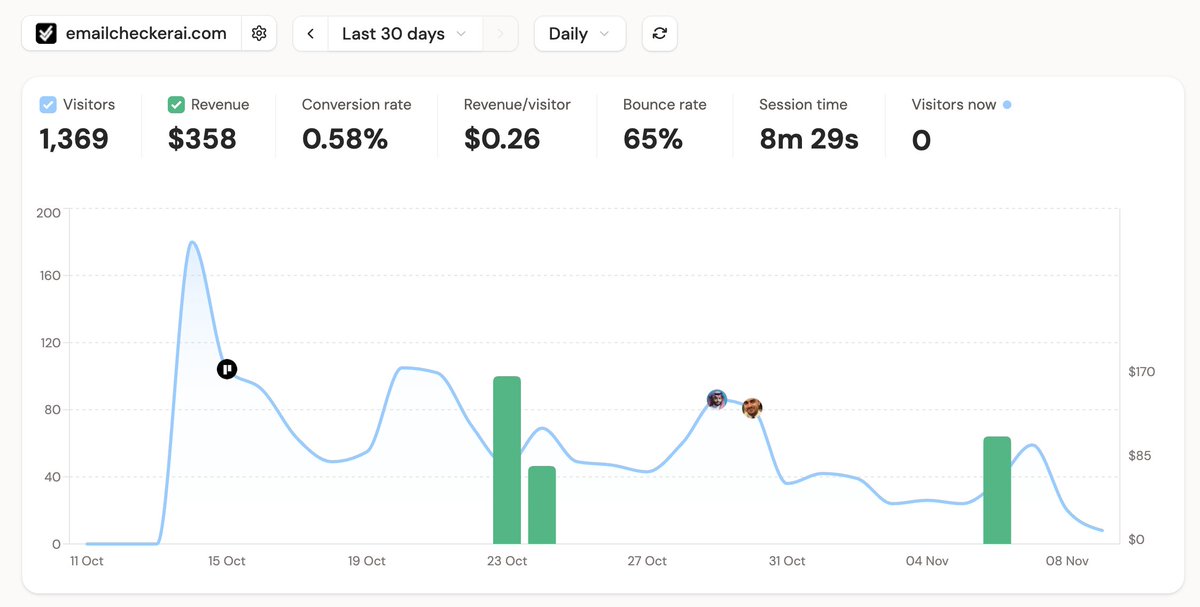Uncheck the Visitors metric checkbox

pyautogui.click(x=46, y=104)
